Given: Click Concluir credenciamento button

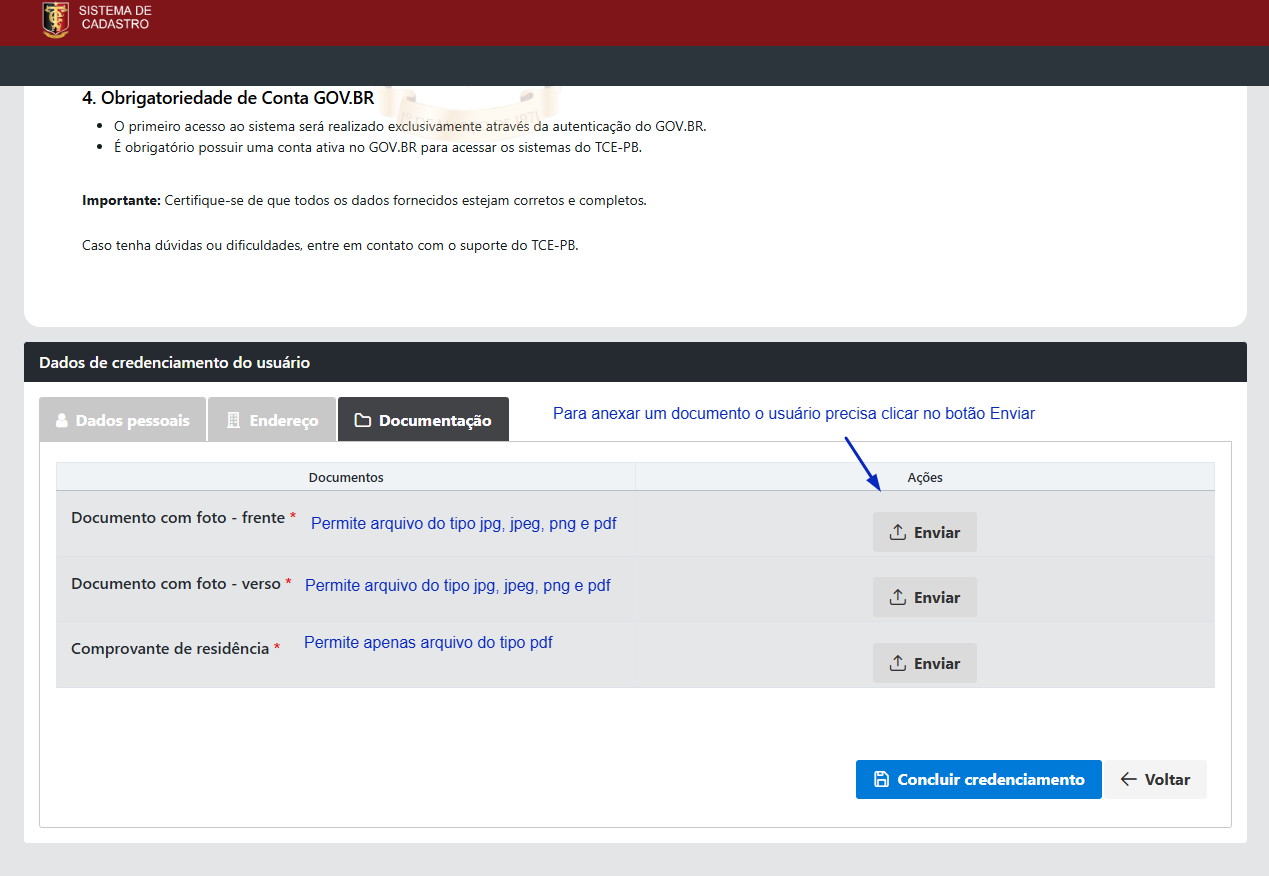Looking at the screenshot, I should pos(979,780).
